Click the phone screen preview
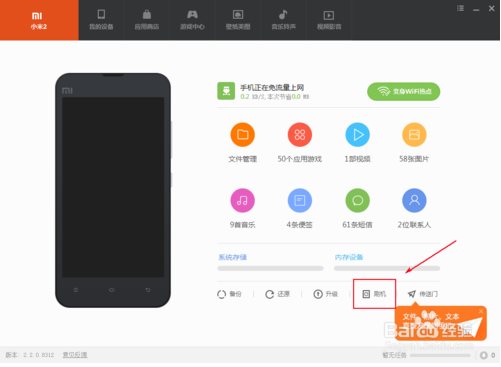The height and width of the screenshot is (367, 501). point(113,187)
